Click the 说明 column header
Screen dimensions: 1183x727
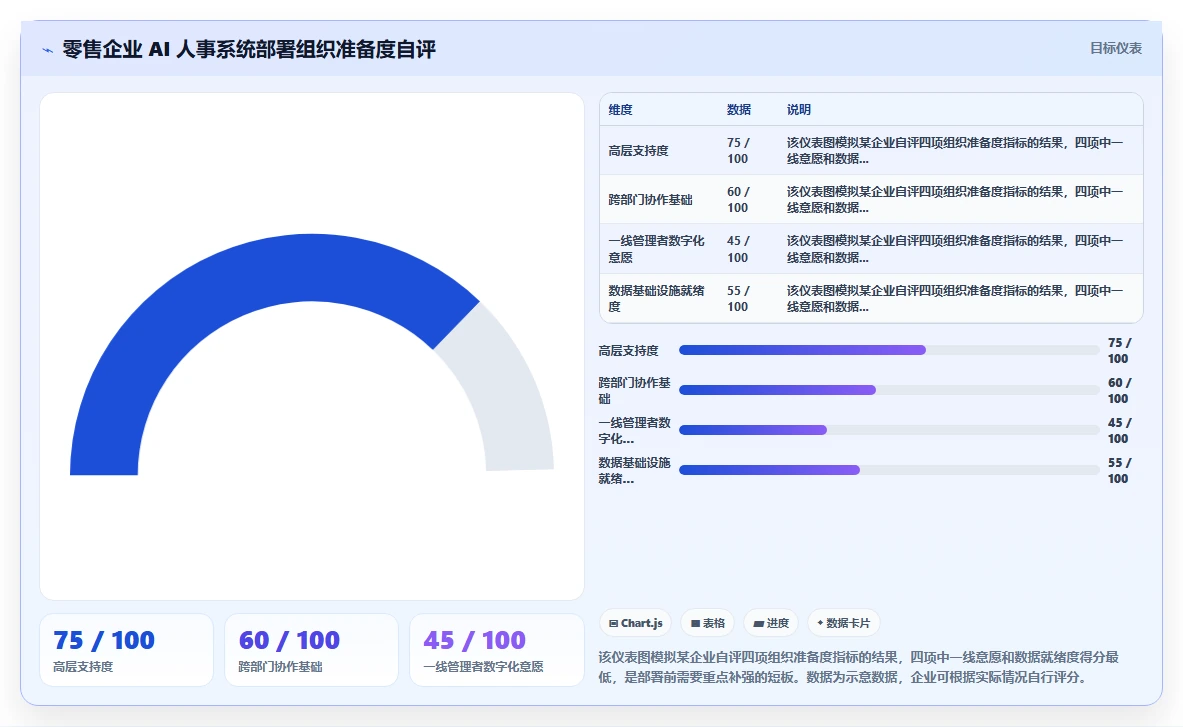(x=799, y=109)
